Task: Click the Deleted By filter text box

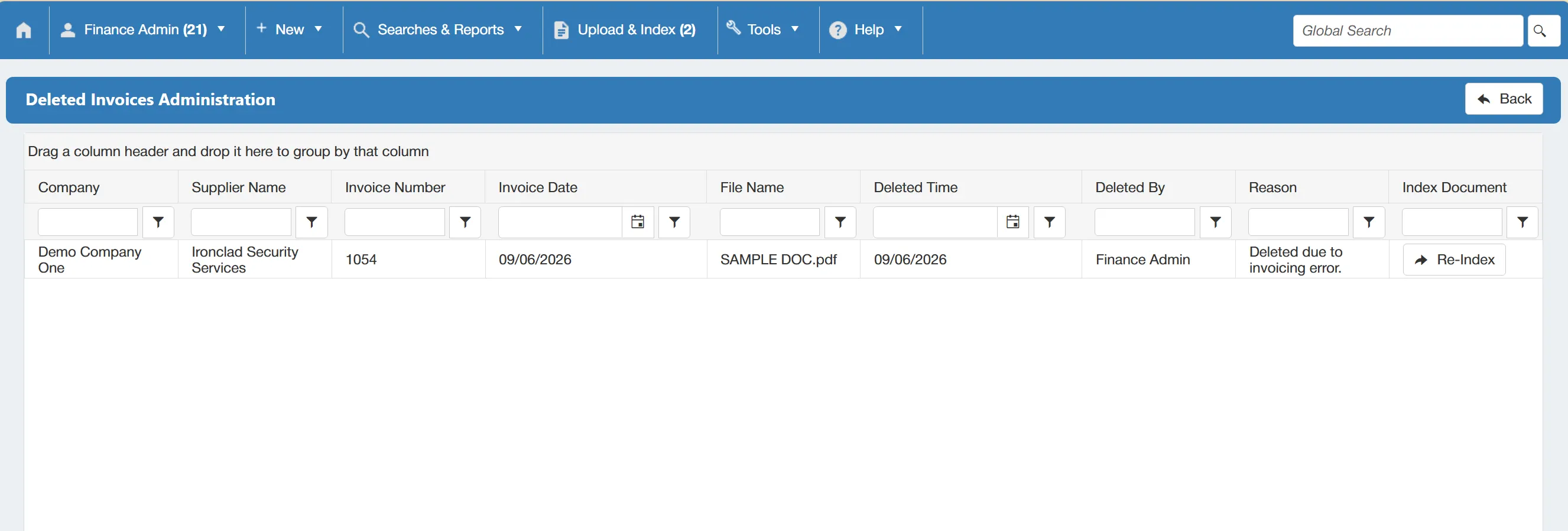Action: tap(1144, 222)
